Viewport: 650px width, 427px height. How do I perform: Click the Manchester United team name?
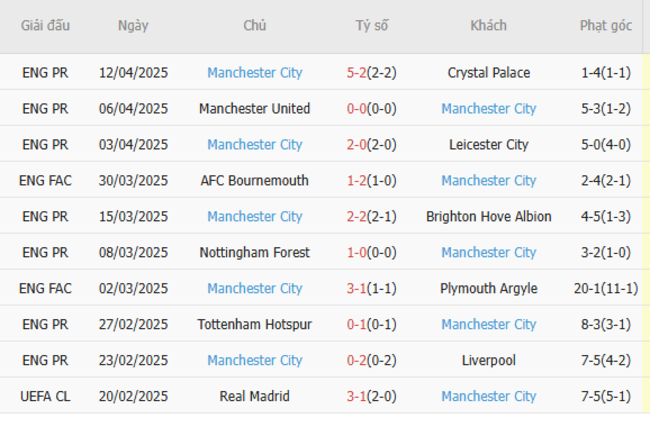tap(254, 109)
